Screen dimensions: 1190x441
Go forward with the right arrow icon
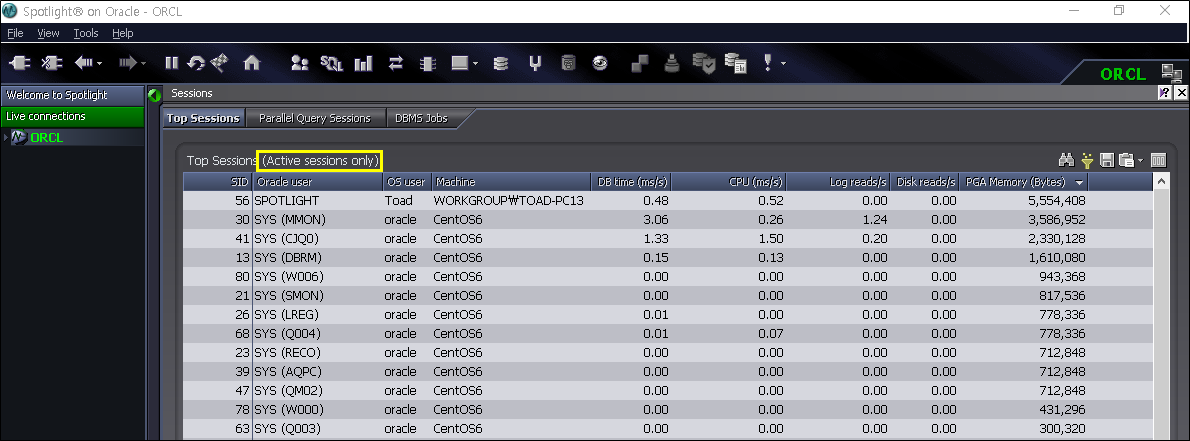128,64
